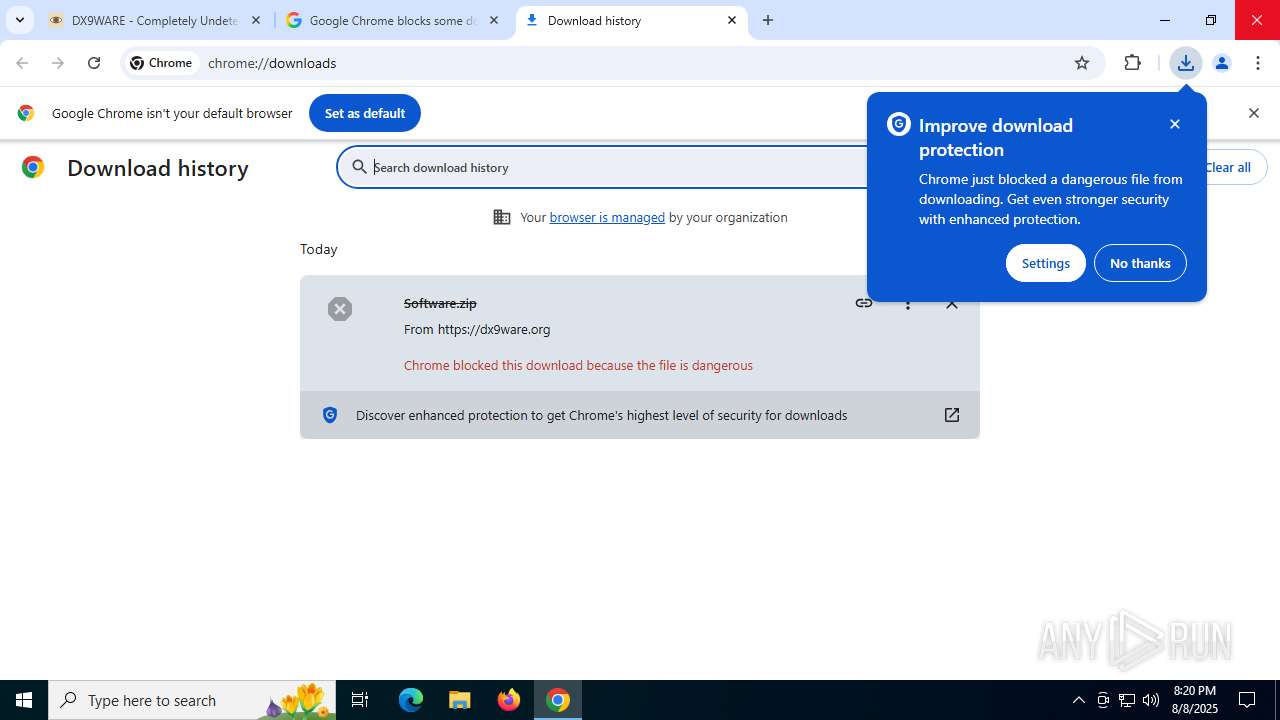Remove Software.zip from download list

952,304
